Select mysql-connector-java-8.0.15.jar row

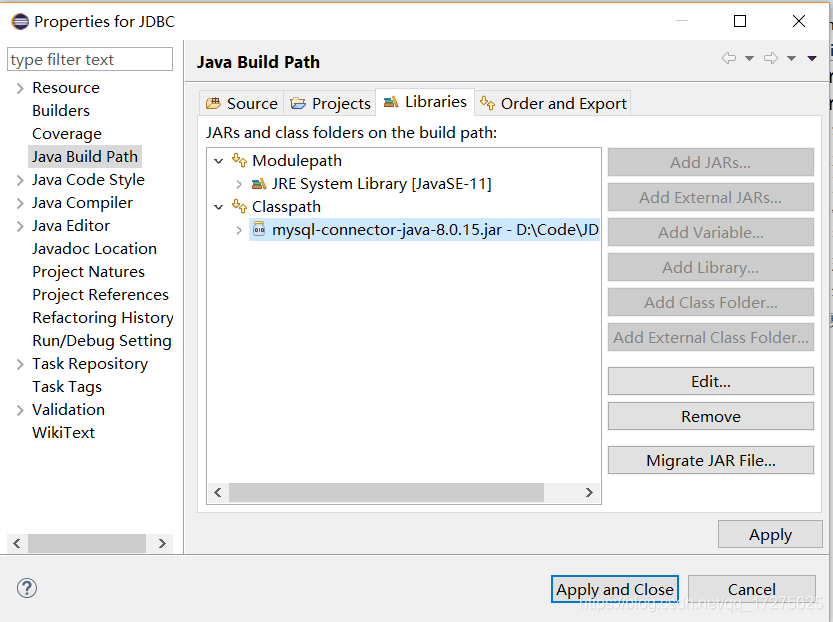point(424,229)
